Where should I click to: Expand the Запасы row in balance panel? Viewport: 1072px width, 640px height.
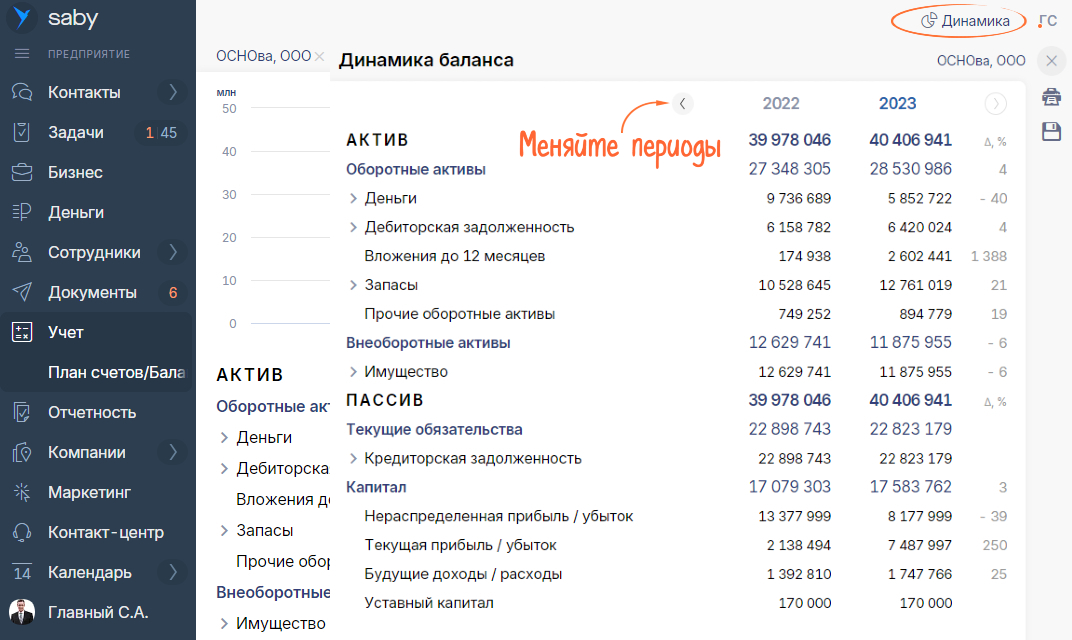pyautogui.click(x=353, y=285)
